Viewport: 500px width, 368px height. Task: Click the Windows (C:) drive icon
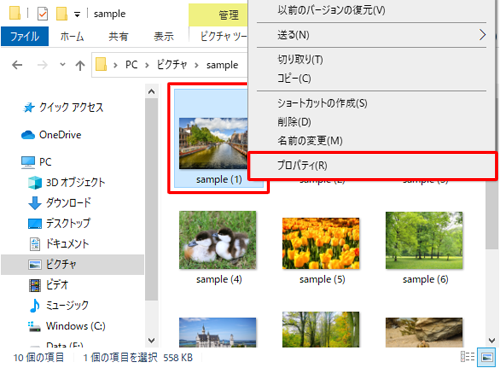34,326
